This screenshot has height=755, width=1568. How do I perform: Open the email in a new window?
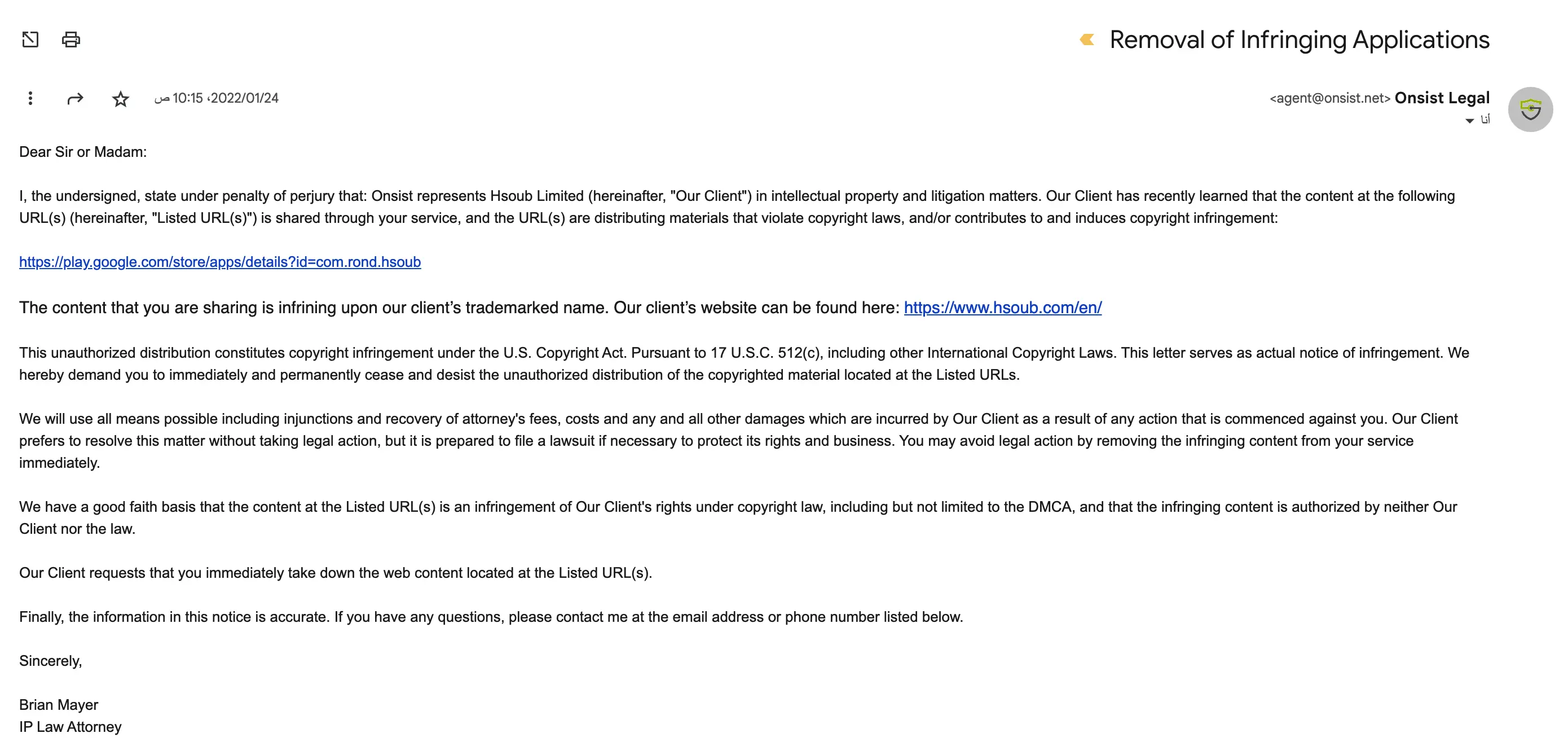click(x=30, y=39)
